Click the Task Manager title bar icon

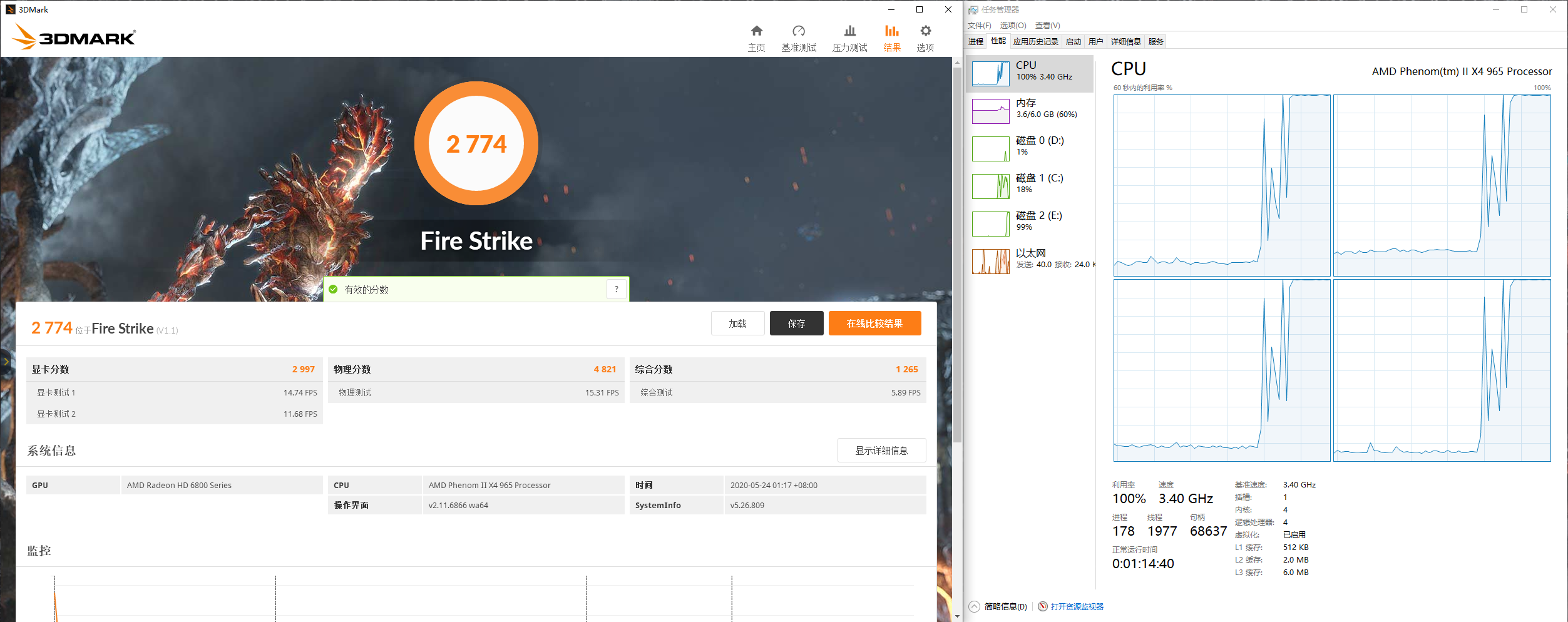pos(973,9)
